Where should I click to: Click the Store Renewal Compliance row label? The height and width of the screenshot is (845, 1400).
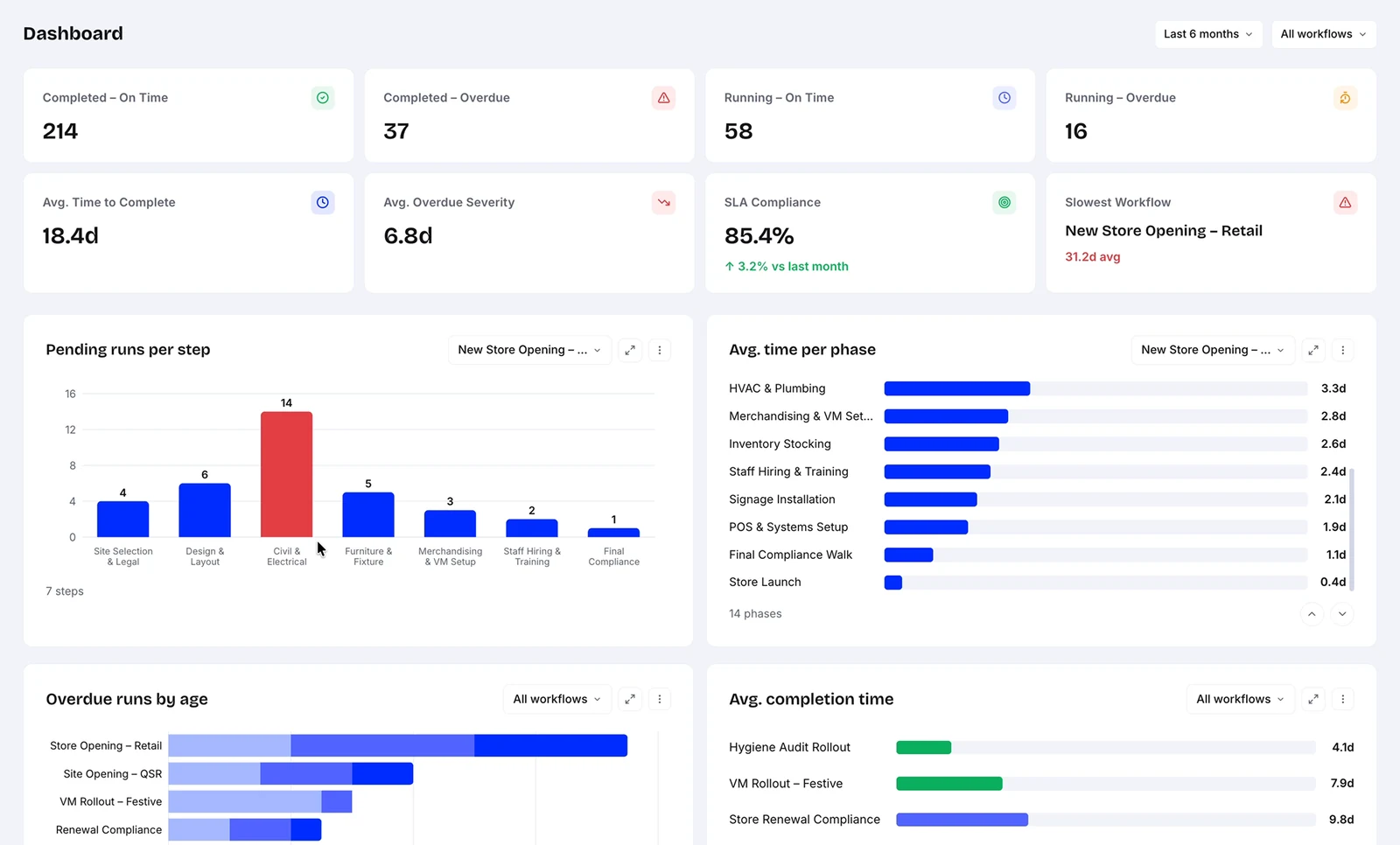pyautogui.click(x=804, y=820)
